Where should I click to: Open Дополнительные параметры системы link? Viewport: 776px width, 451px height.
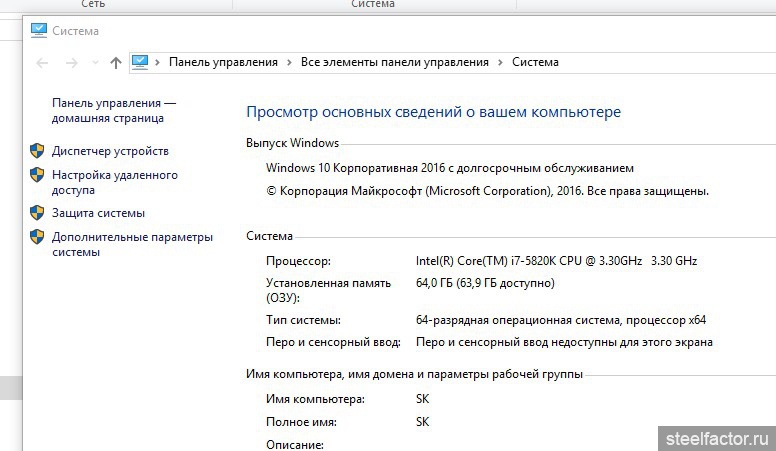(x=132, y=244)
